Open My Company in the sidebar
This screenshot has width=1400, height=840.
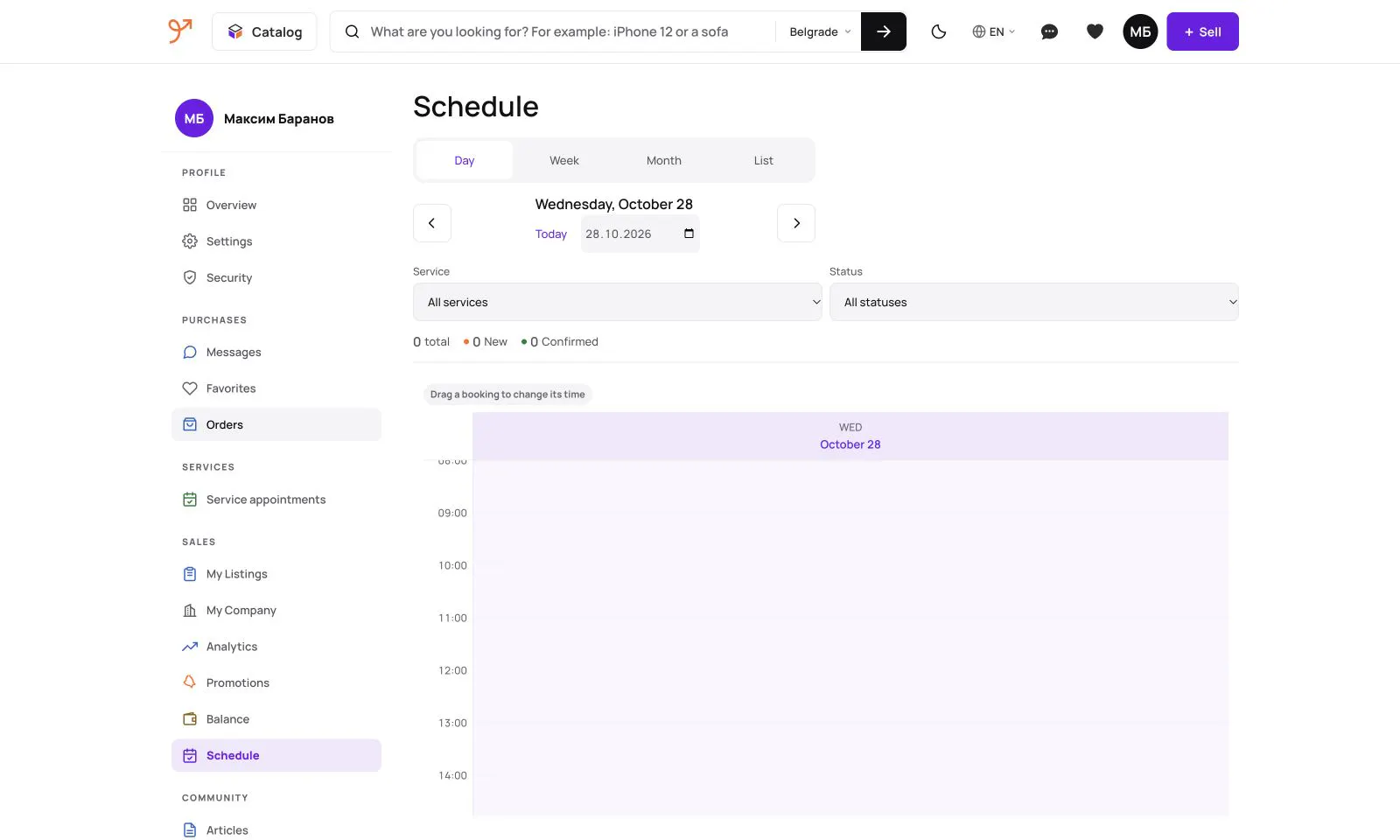(276, 611)
